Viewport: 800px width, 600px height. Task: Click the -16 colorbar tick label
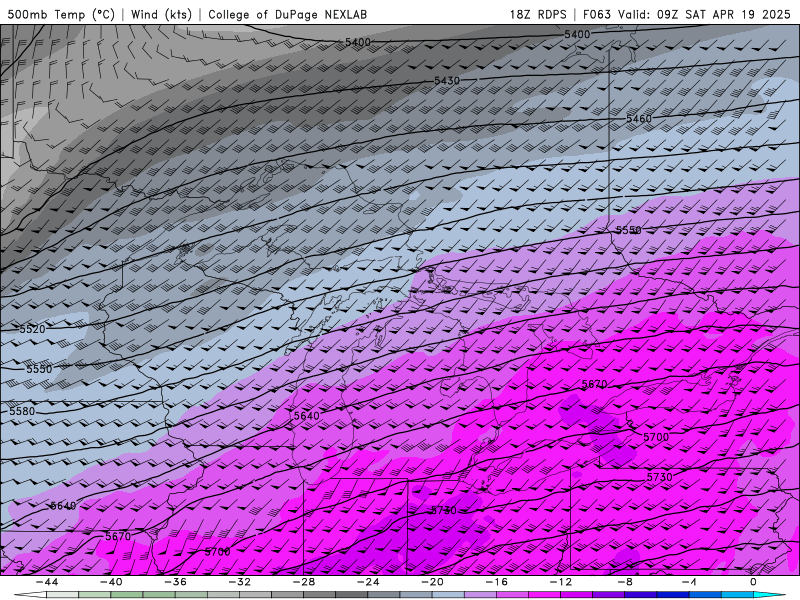pos(496,582)
